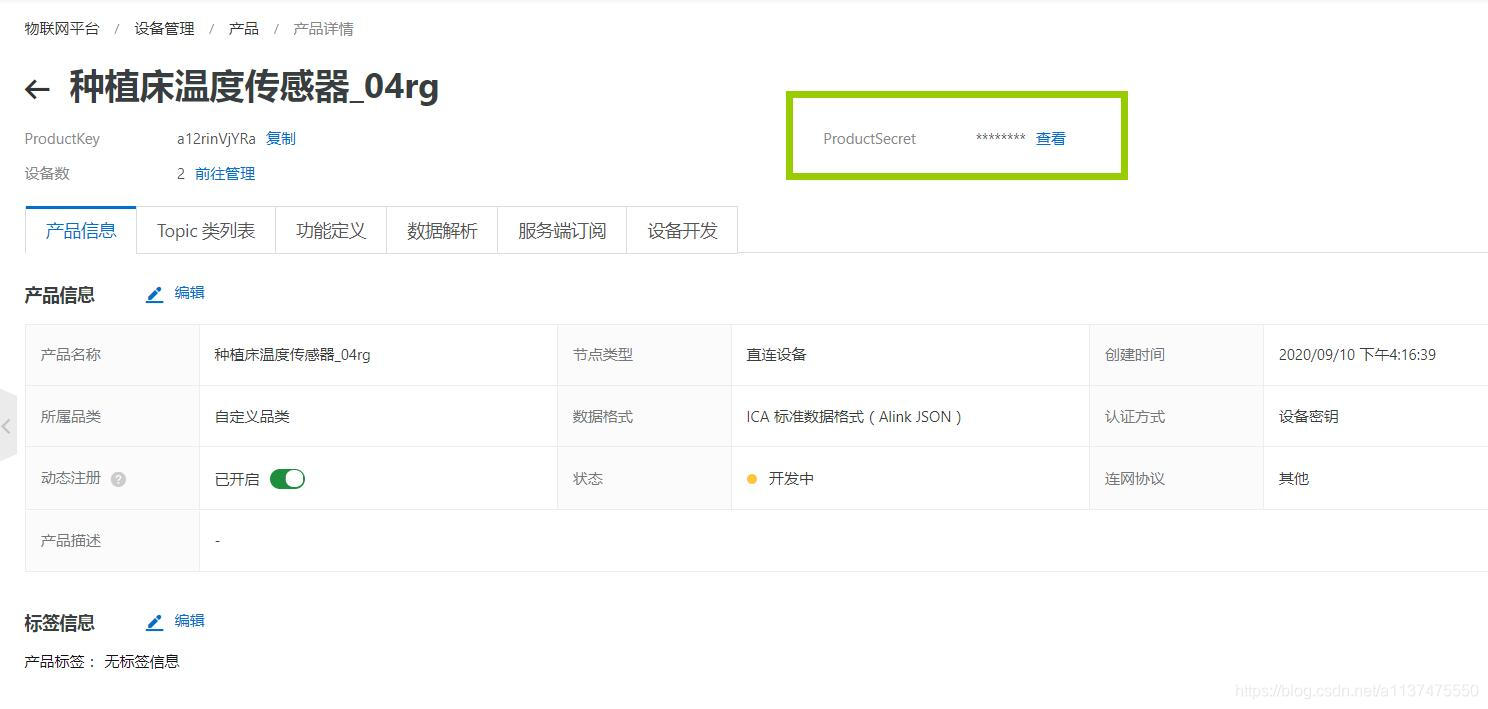This screenshot has width=1488, height=709.
Task: Click the help question mark beside 动态注册
Action: click(x=119, y=479)
